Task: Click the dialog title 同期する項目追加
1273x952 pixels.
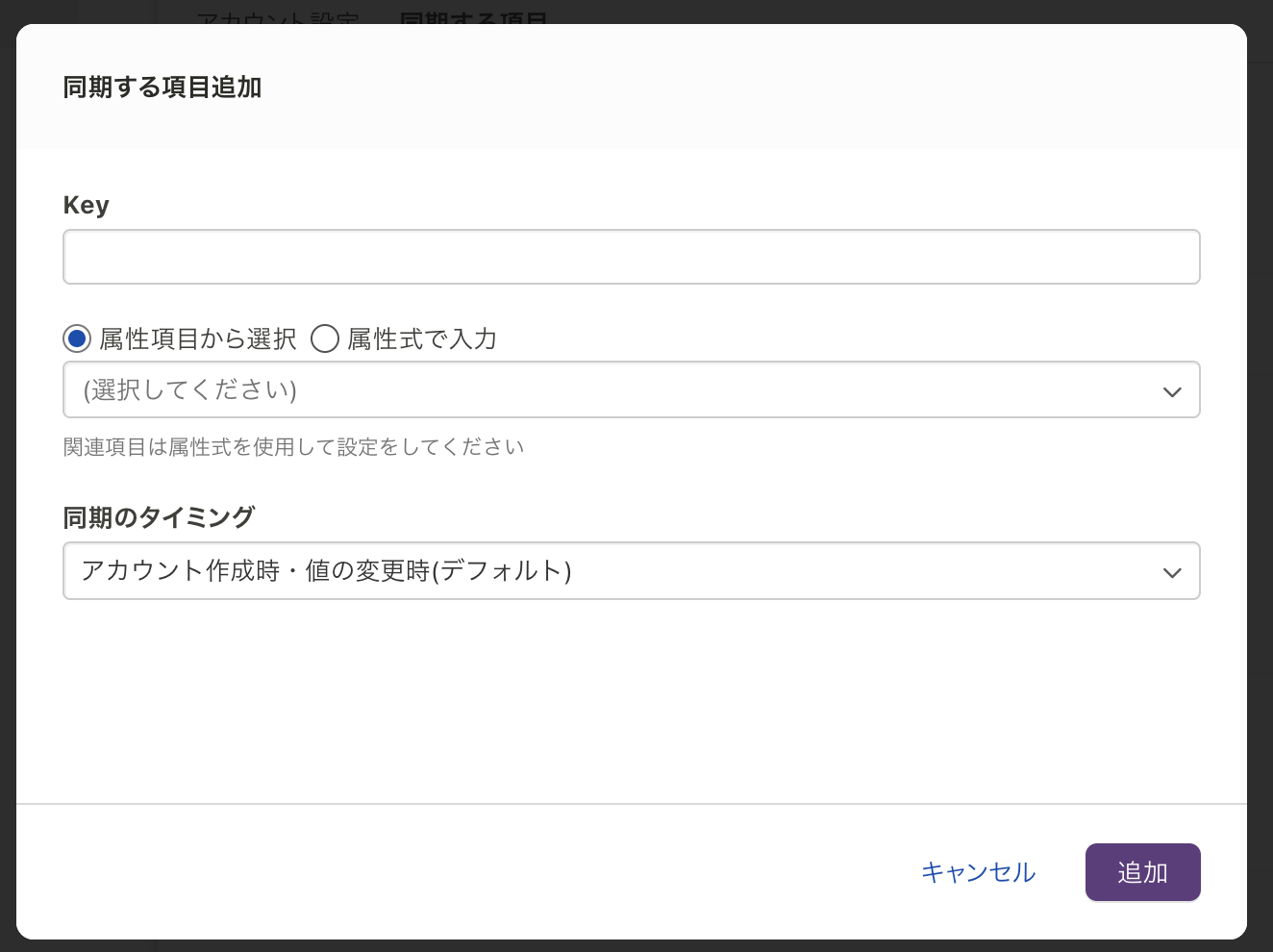Action: pyautogui.click(x=162, y=88)
